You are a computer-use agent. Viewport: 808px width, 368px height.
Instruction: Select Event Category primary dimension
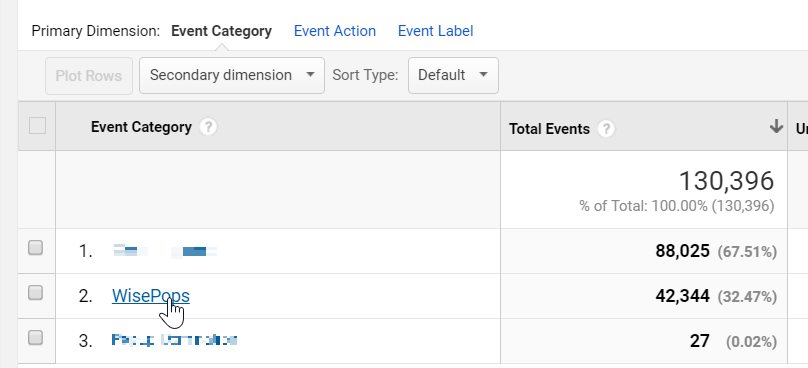[x=221, y=31]
